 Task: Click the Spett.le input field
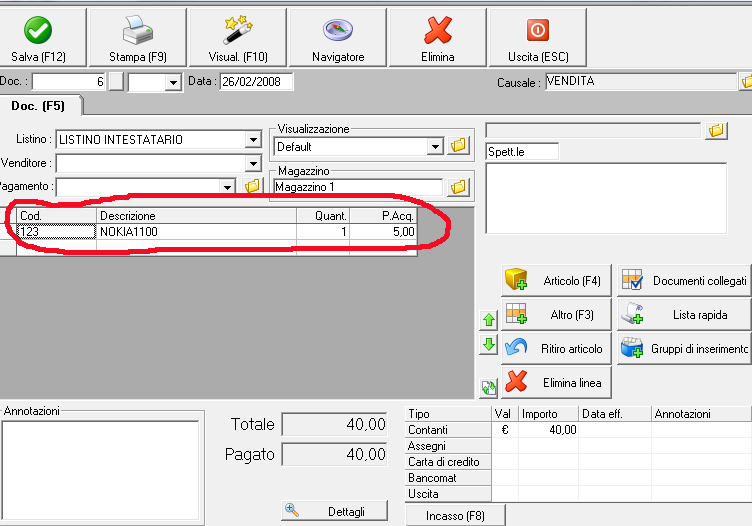(522, 152)
